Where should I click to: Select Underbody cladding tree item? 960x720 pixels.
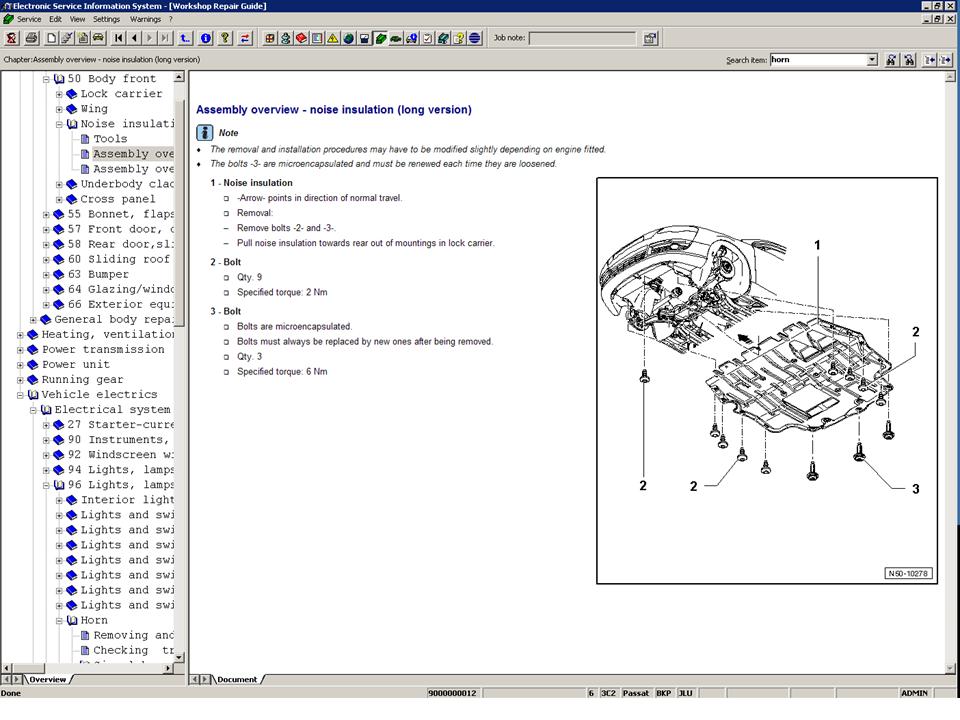click(127, 184)
